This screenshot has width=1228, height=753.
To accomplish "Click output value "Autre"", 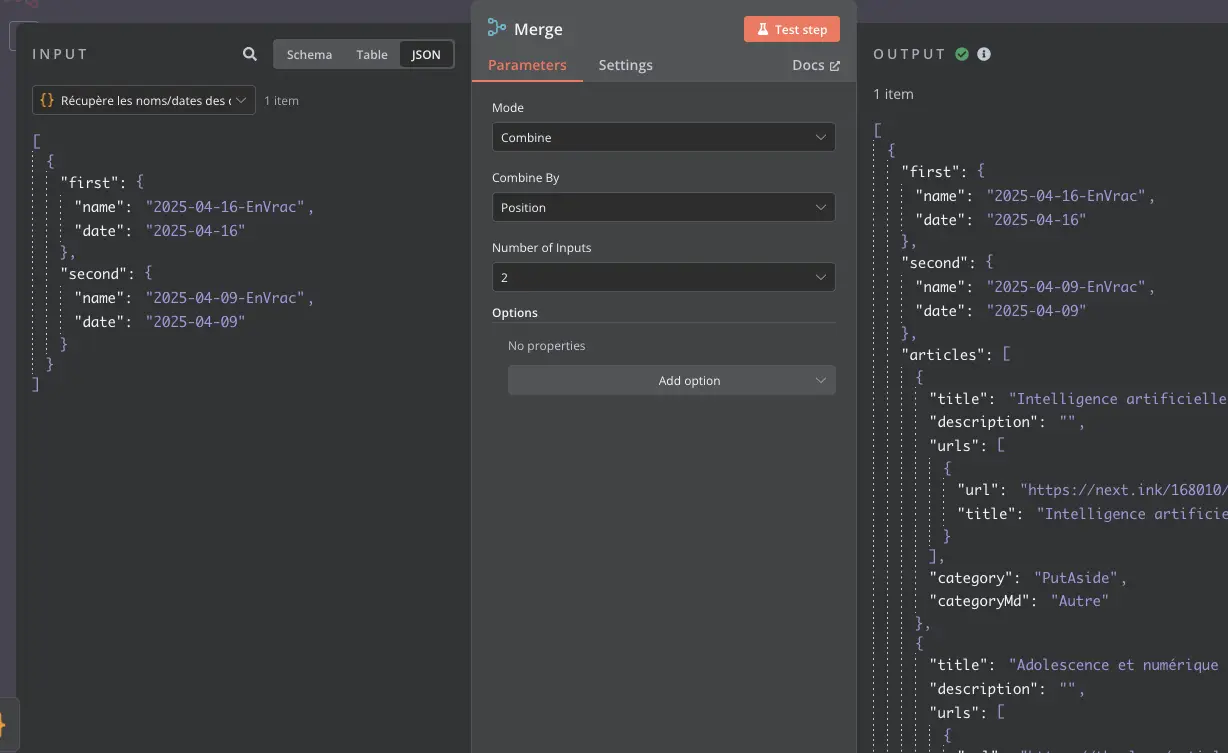I will [1080, 601].
